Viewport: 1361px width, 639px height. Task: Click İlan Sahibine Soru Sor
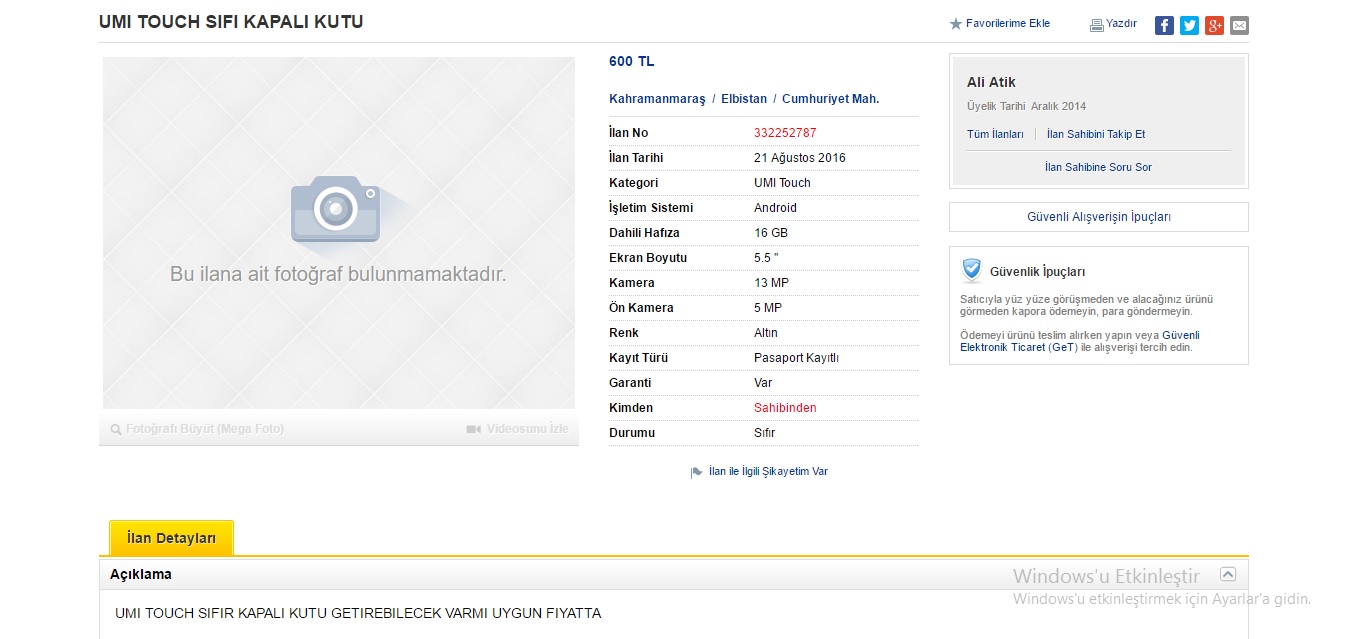[1098, 167]
